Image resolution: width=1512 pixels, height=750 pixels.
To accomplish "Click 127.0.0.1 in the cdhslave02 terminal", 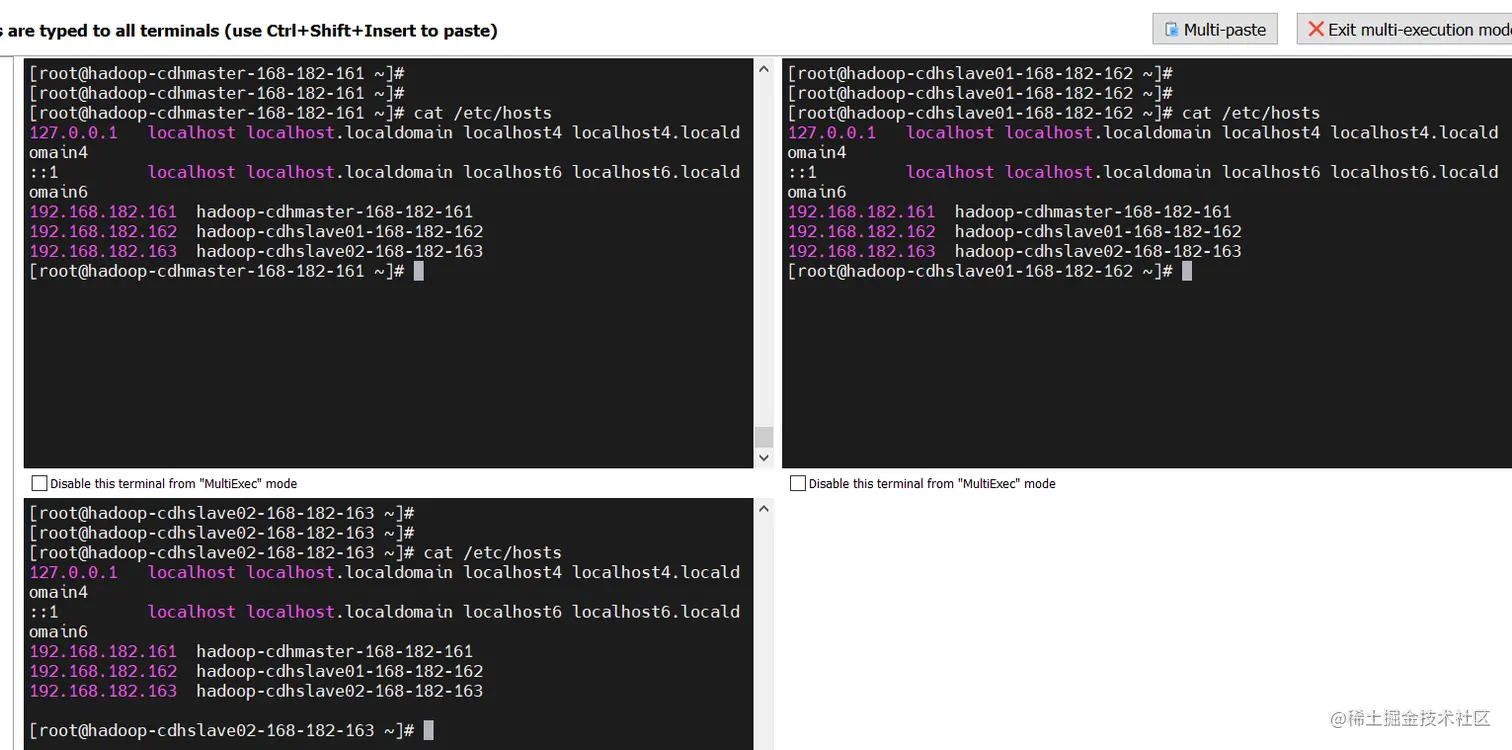I will [x=73, y=572].
